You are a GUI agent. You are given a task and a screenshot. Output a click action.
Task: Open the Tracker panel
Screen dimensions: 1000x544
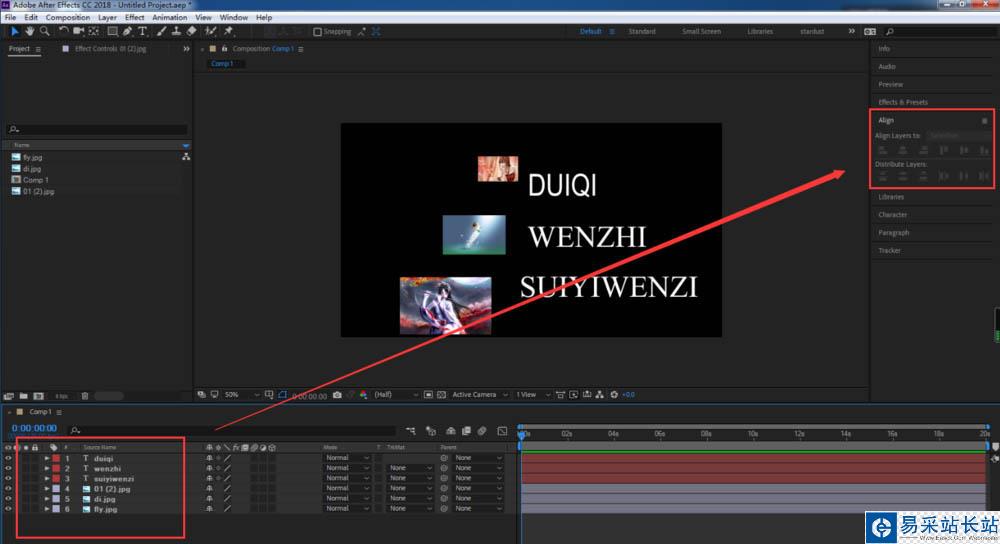[889, 251]
